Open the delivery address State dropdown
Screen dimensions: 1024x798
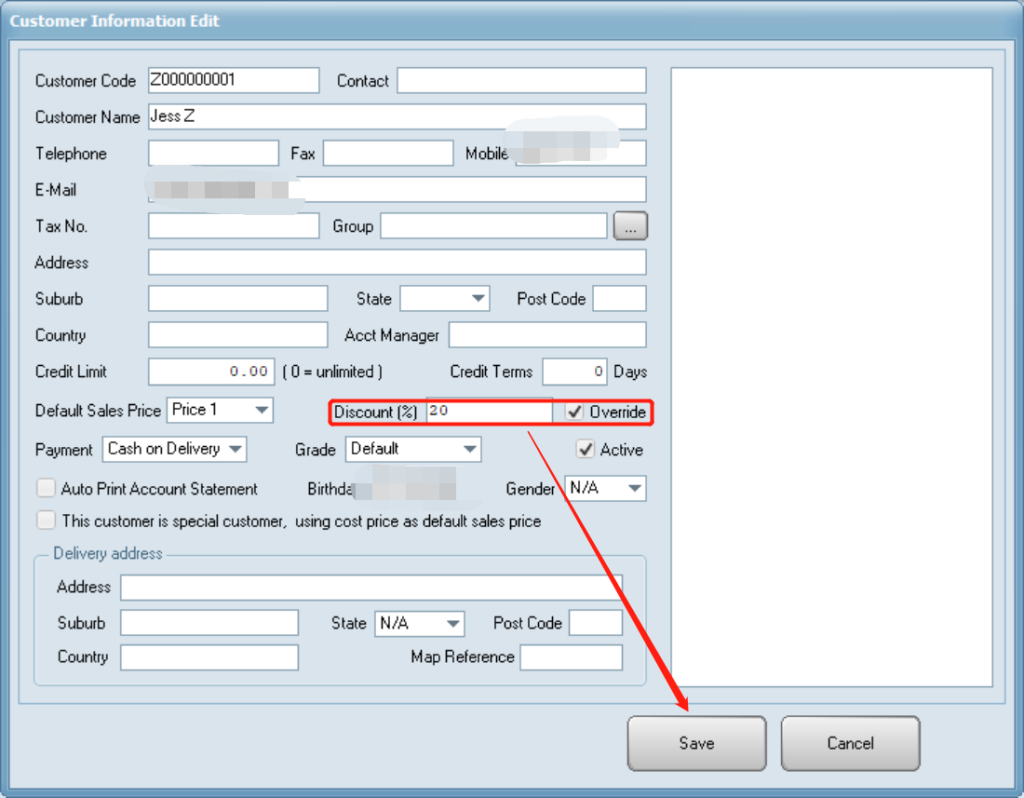pyautogui.click(x=420, y=623)
